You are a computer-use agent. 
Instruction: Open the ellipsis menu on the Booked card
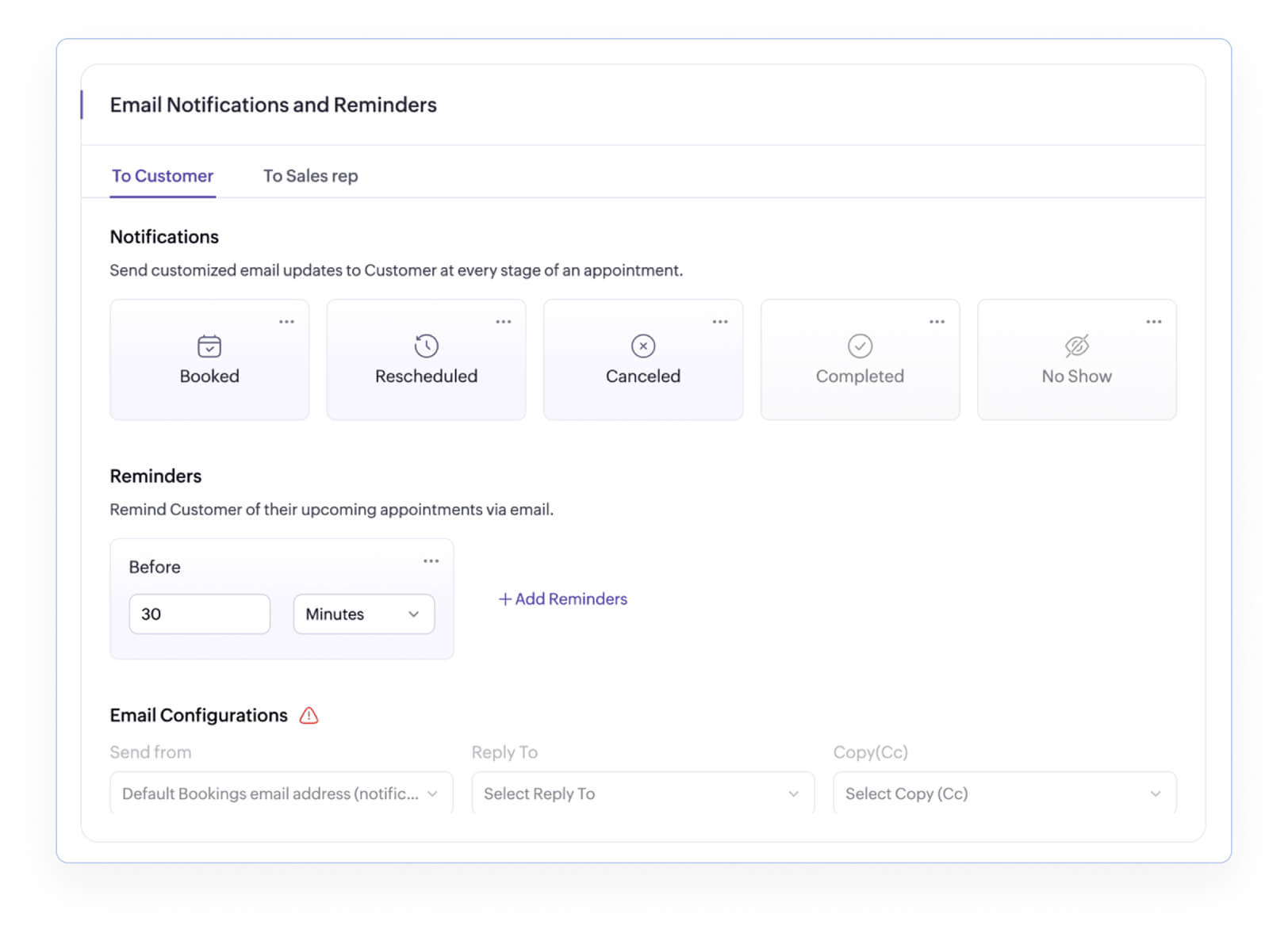coord(286,321)
